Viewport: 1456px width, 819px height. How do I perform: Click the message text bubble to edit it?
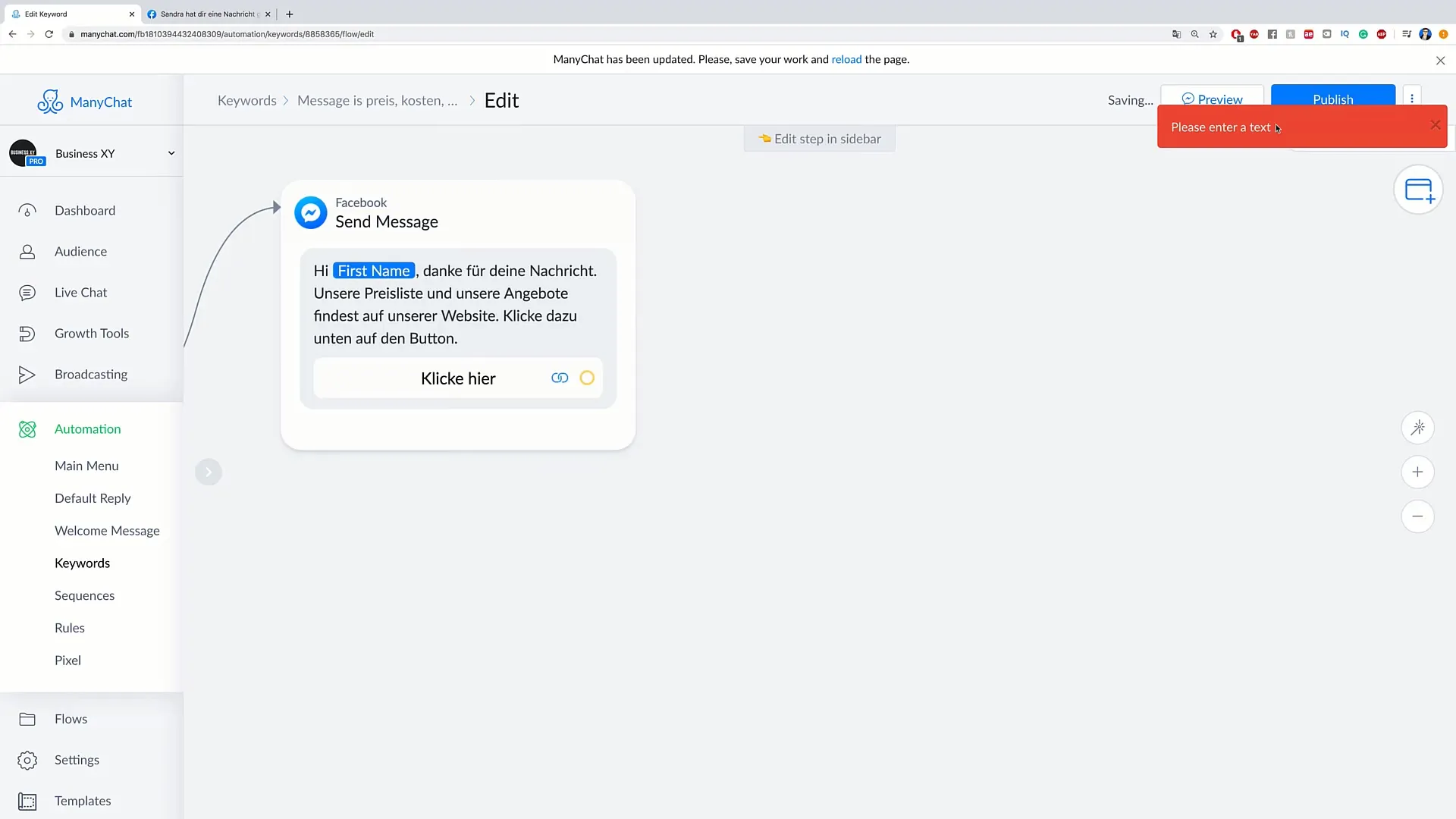457,304
